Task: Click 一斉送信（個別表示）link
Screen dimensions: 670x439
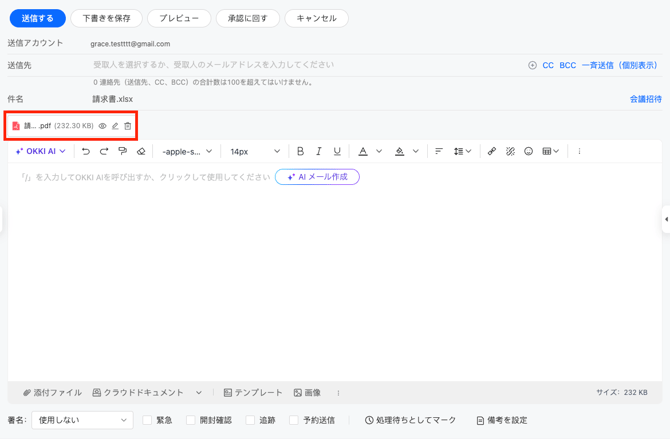Action: coord(619,65)
